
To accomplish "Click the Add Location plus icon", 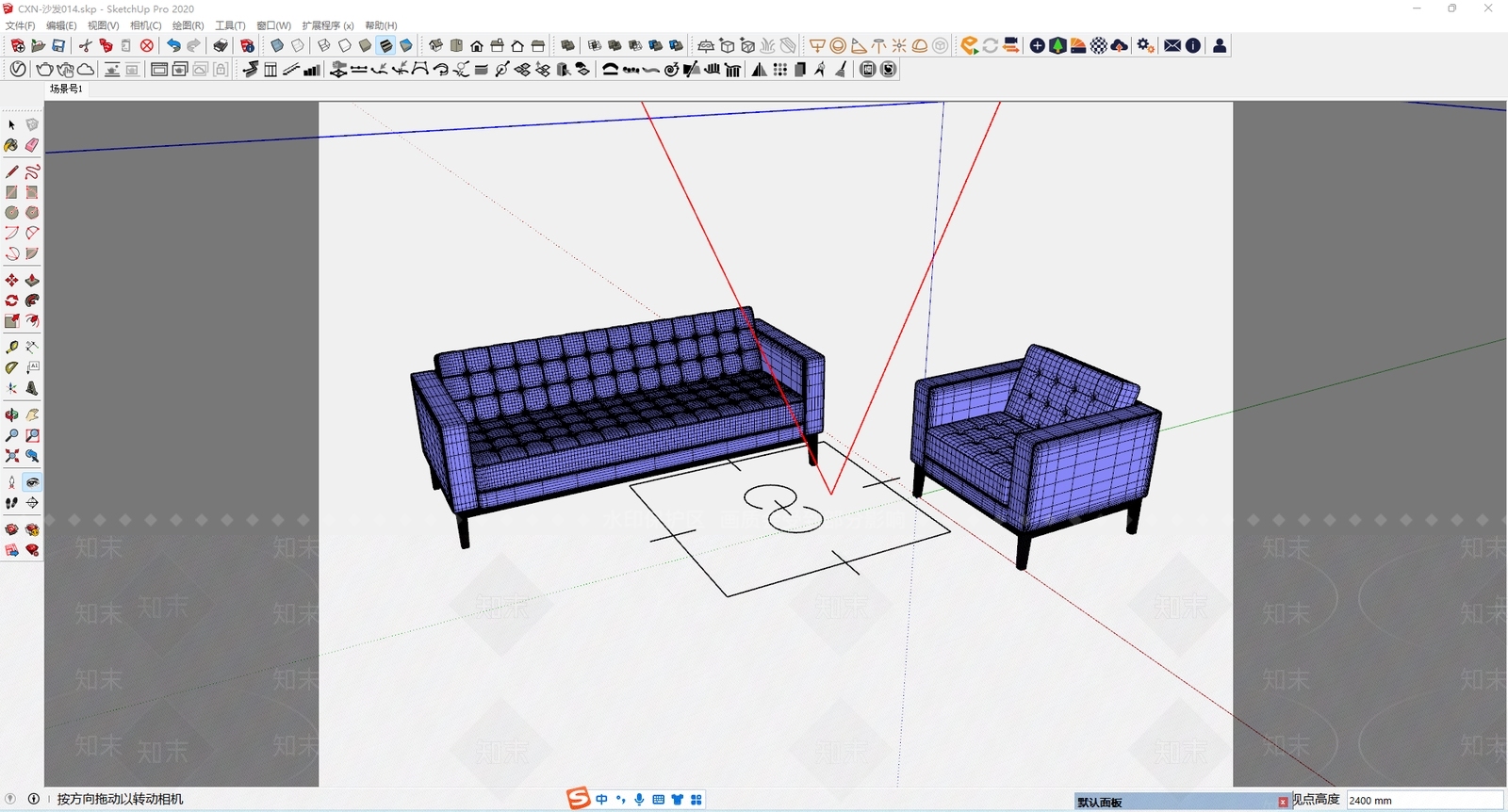I will [1037, 45].
